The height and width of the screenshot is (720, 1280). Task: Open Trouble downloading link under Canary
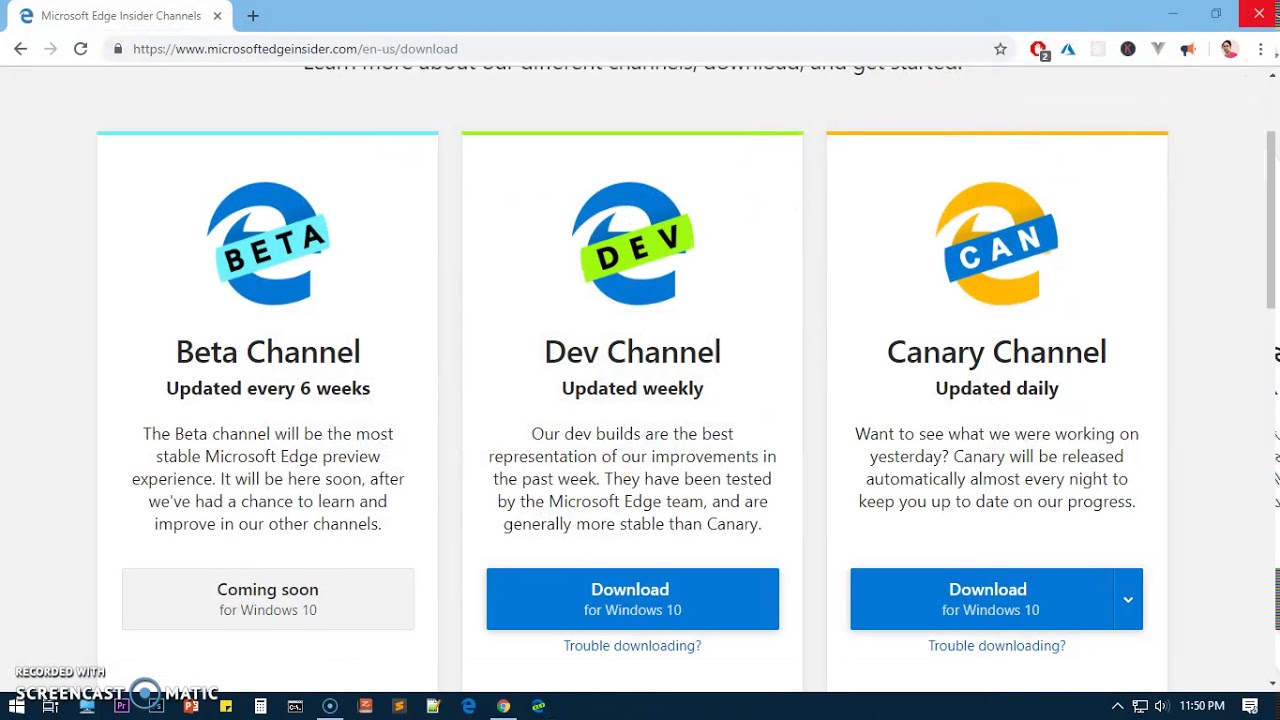(997, 646)
